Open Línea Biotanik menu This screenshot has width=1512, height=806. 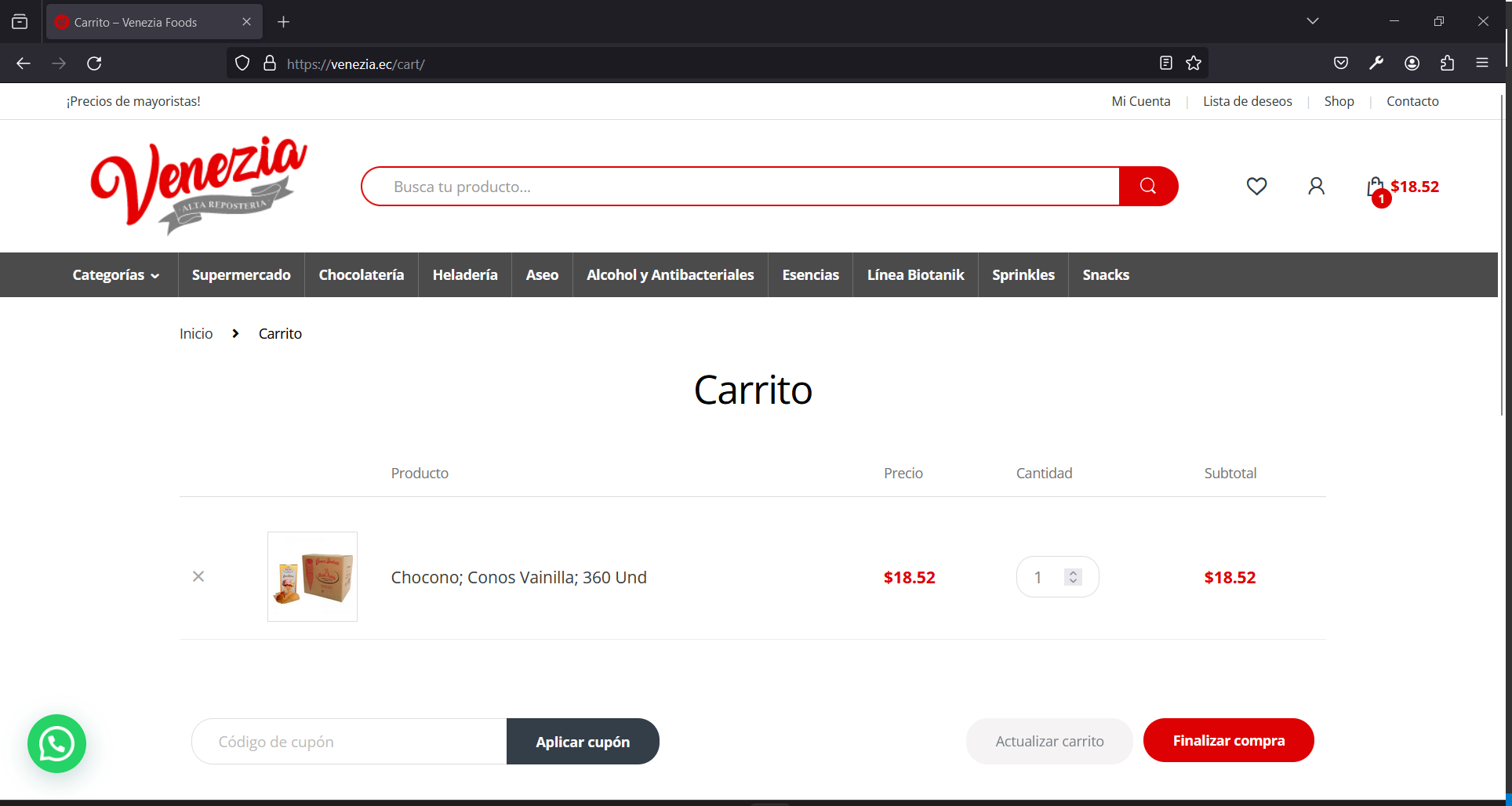[x=915, y=275]
